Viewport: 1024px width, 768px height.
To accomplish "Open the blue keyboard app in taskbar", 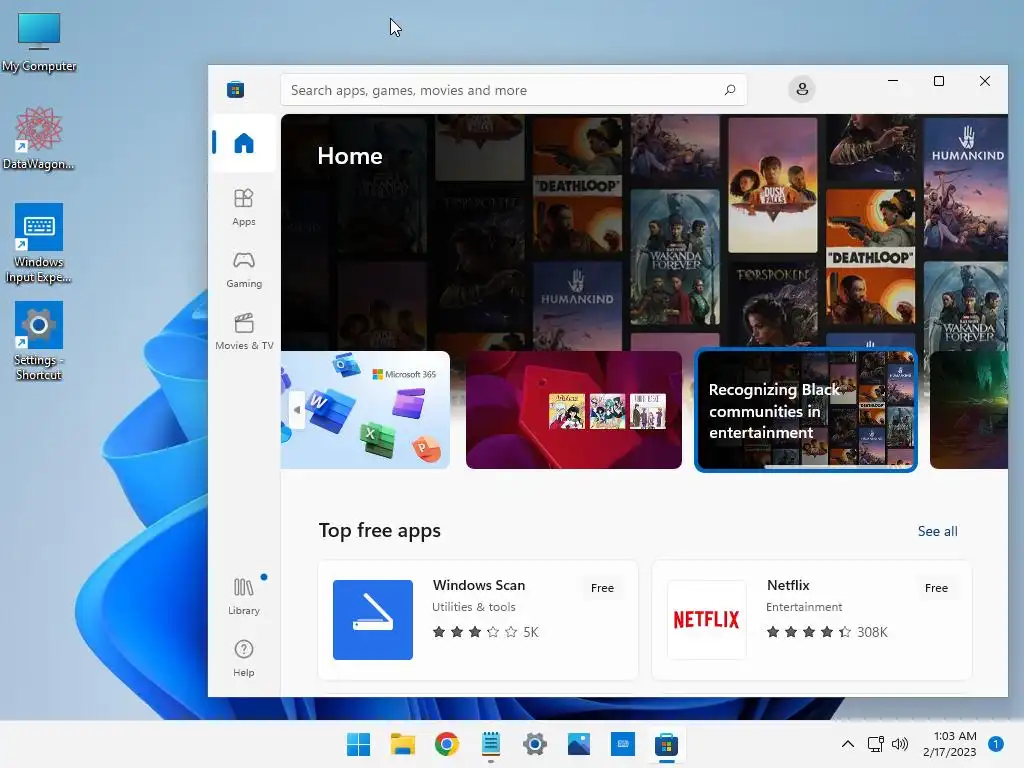I will pyautogui.click(x=622, y=744).
